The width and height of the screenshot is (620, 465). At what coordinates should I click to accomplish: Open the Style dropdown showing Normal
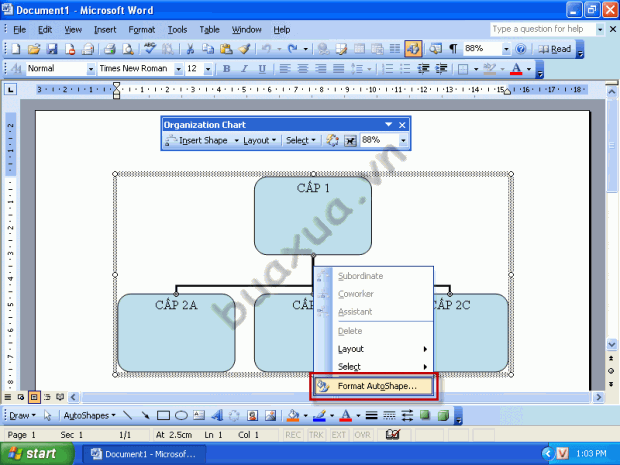coord(91,69)
